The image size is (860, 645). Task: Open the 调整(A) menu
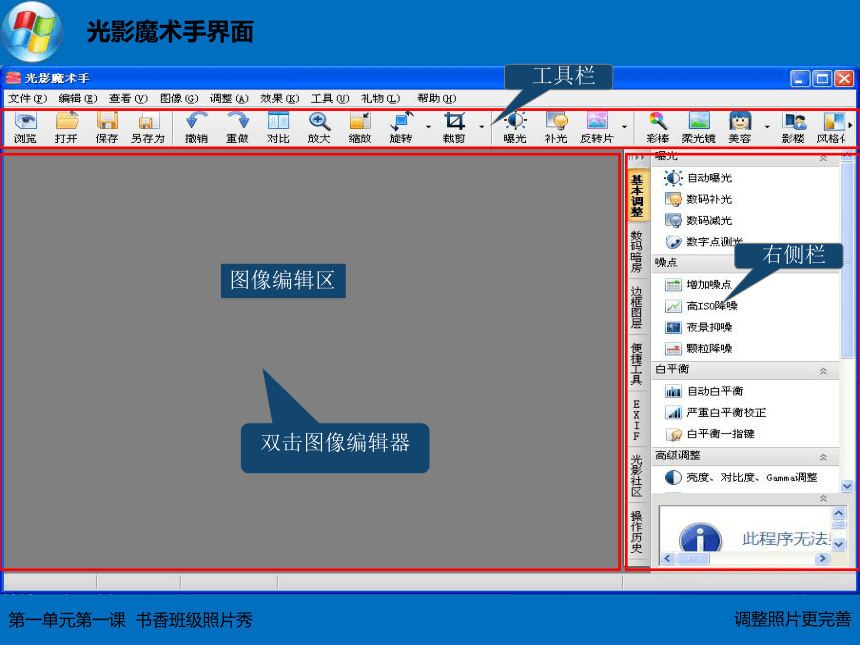click(x=229, y=99)
